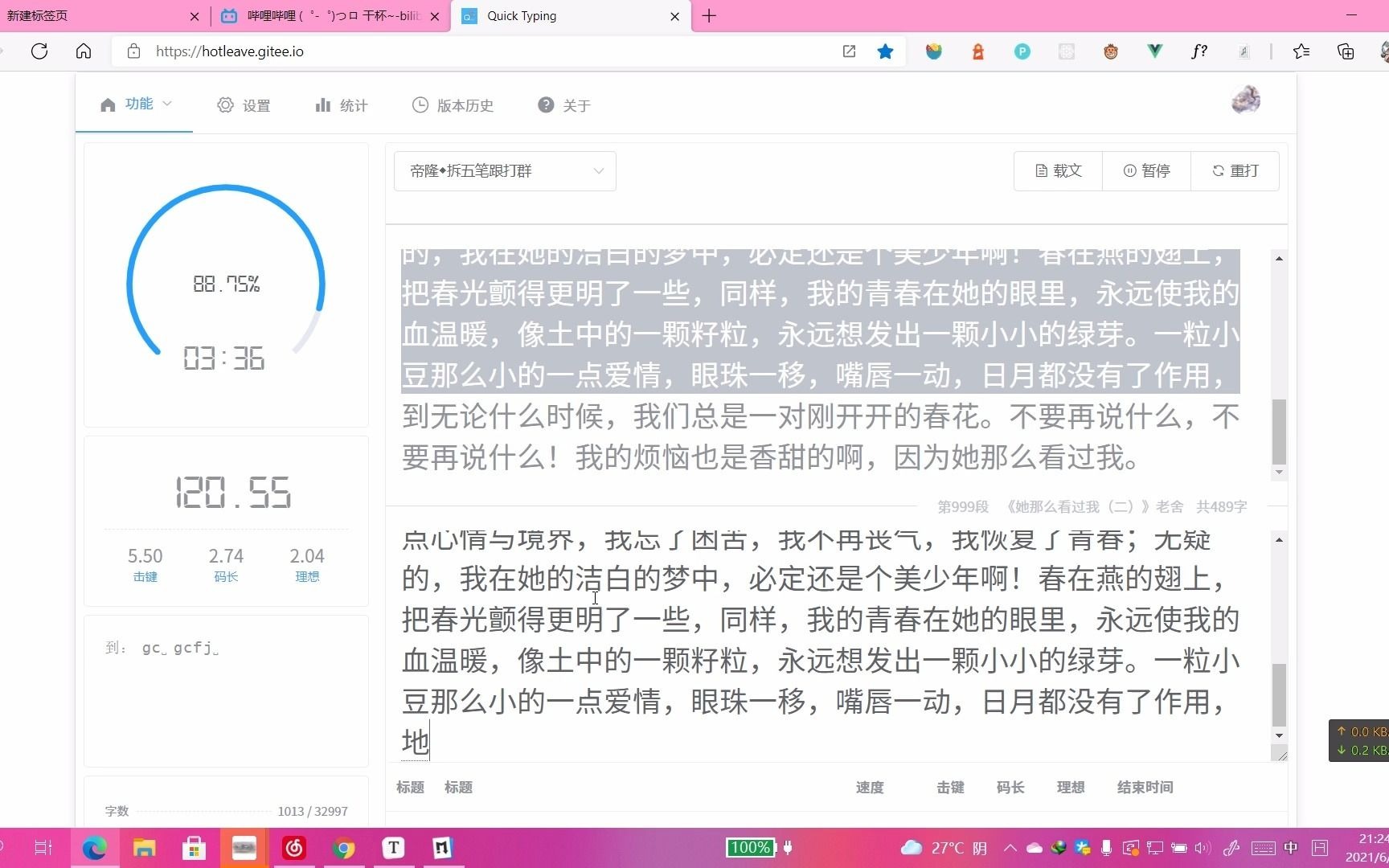The height and width of the screenshot is (868, 1389).
Task: Click the open-as-app icon in address bar
Action: [849, 51]
